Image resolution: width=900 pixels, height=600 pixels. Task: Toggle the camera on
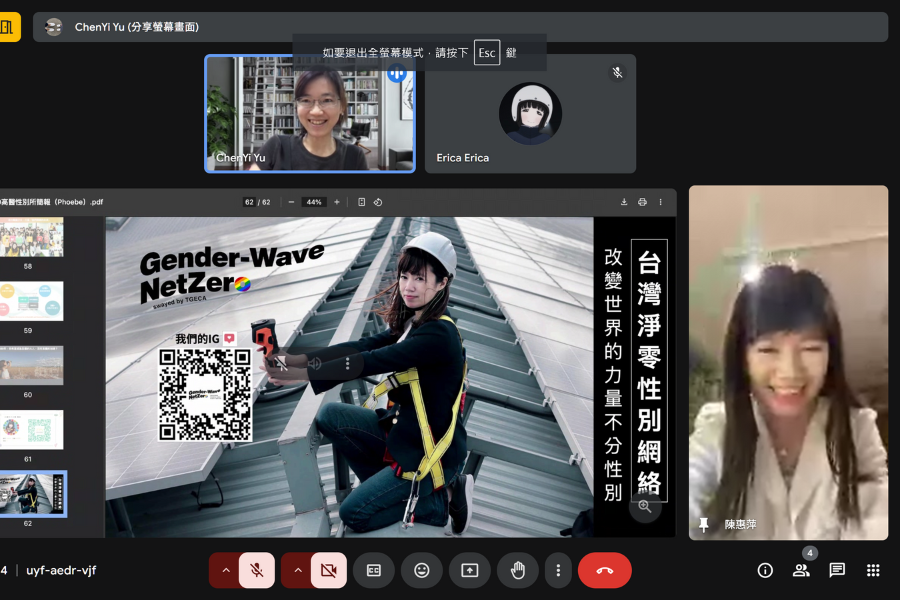pos(329,570)
